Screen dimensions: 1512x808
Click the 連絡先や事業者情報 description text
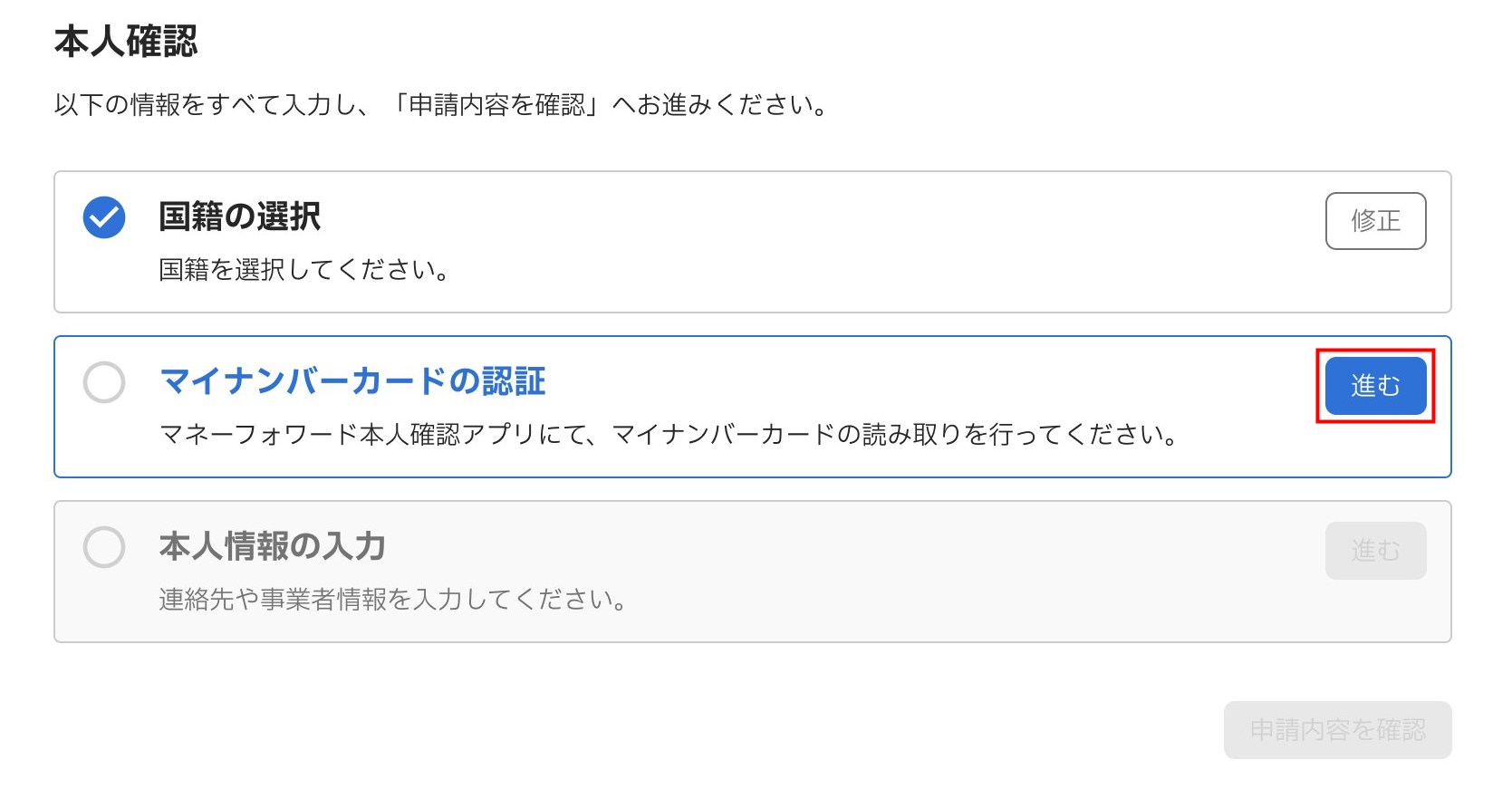tap(392, 600)
